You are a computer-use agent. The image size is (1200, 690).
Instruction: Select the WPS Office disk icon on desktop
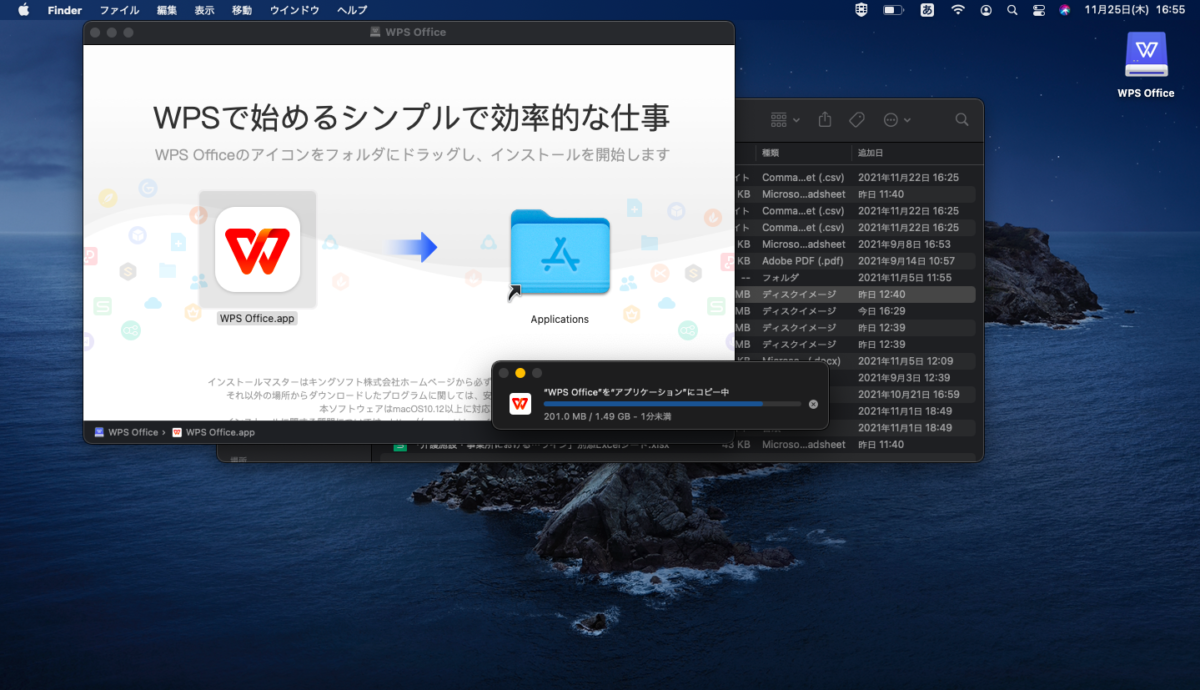click(1146, 55)
